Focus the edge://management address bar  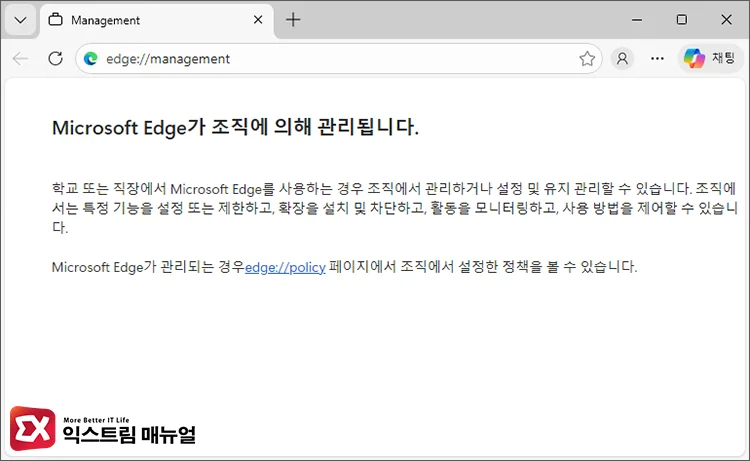(x=339, y=59)
